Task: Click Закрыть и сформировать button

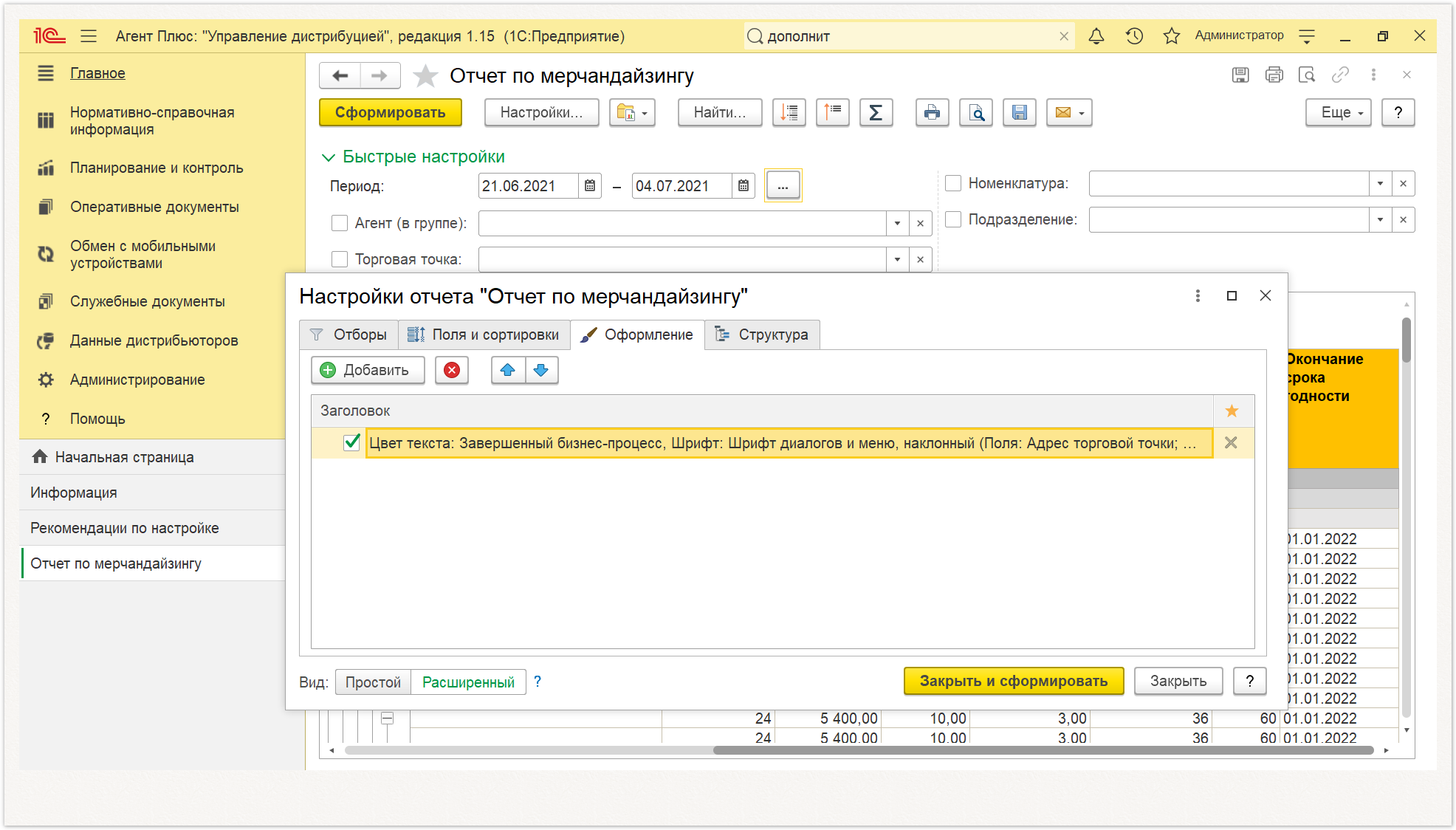Action: [1014, 681]
